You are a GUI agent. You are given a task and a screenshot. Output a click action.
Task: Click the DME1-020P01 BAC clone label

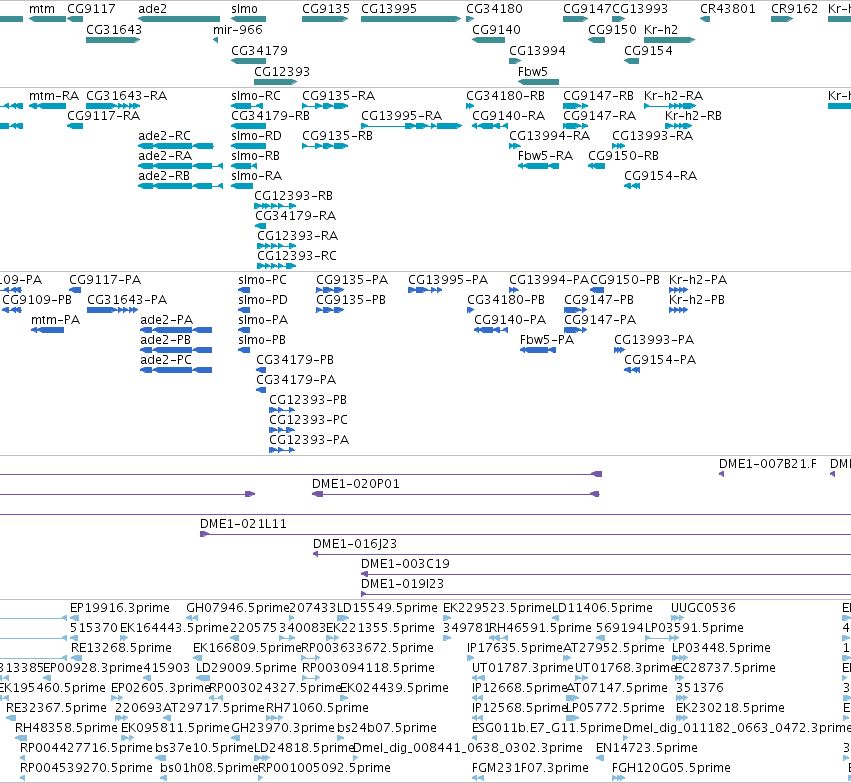pyautogui.click(x=355, y=483)
